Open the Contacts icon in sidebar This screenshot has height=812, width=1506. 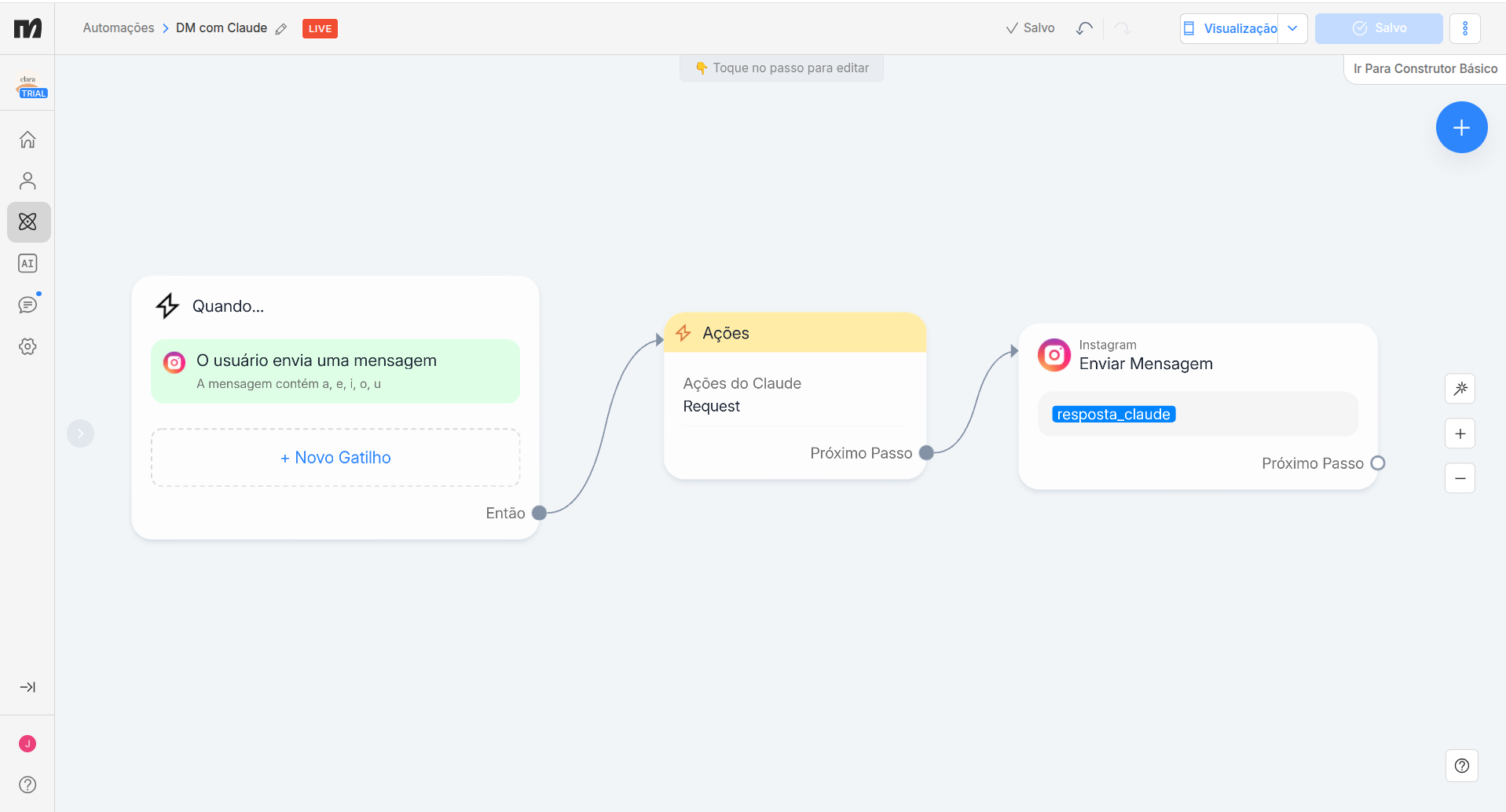(x=27, y=181)
